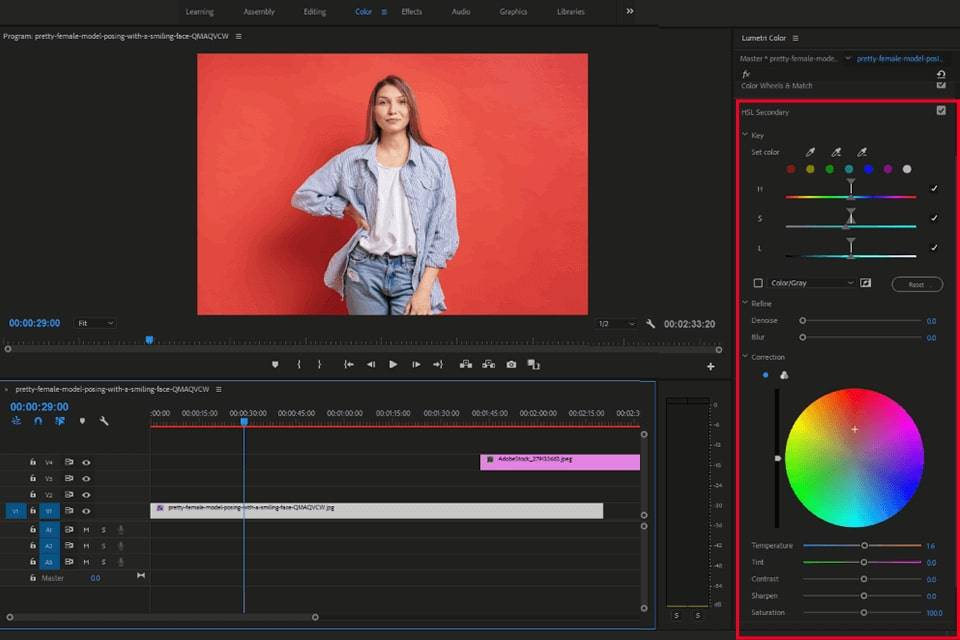
Task: Open the Color/Gray mask dropdown
Action: [x=812, y=283]
